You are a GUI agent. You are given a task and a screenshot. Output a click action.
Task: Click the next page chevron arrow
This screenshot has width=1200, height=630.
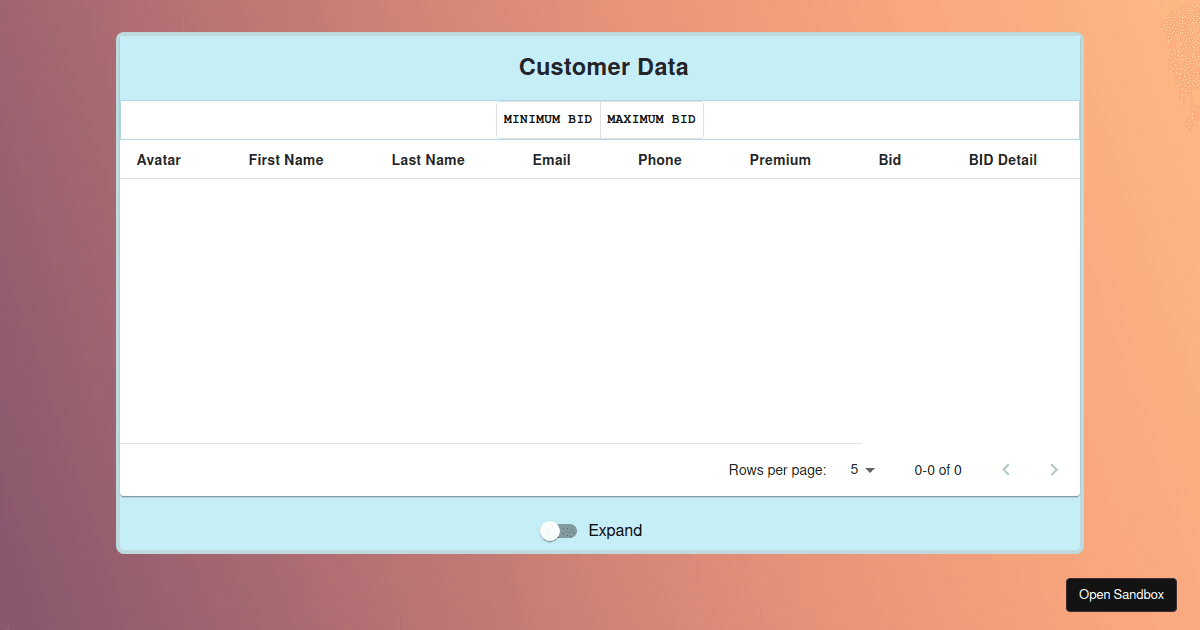coord(1054,469)
